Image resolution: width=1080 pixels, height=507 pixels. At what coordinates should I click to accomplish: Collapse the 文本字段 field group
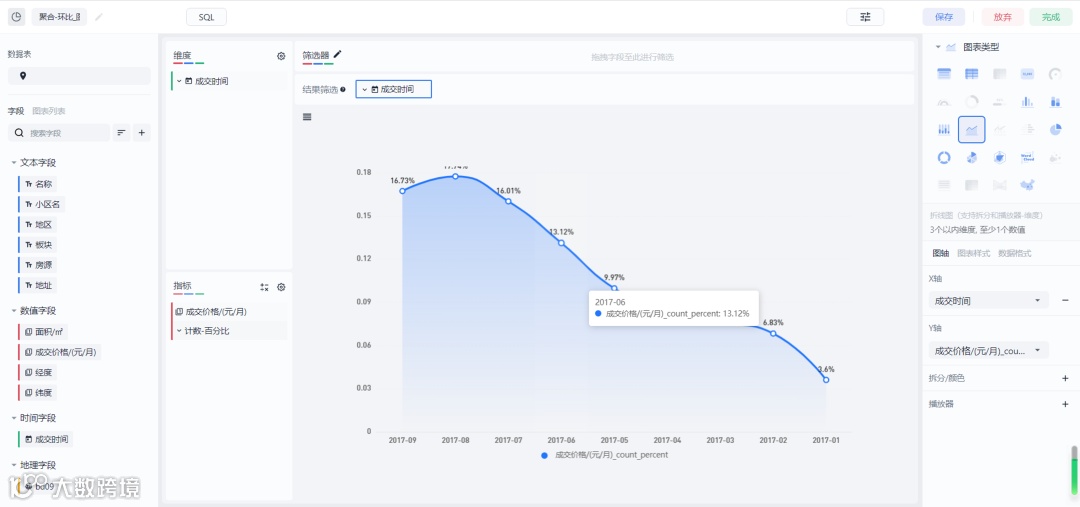14,163
